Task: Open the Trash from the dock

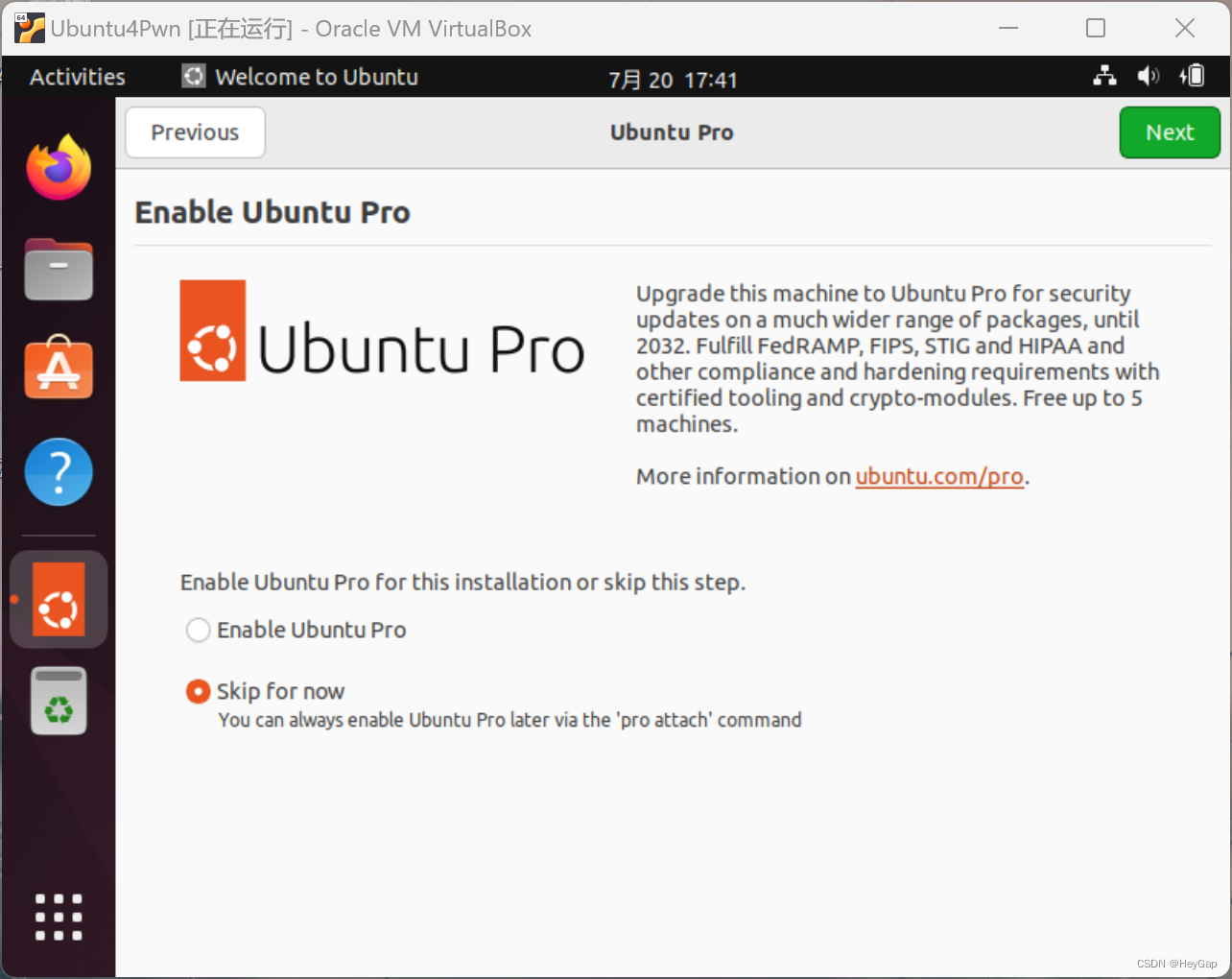Action: [x=58, y=700]
